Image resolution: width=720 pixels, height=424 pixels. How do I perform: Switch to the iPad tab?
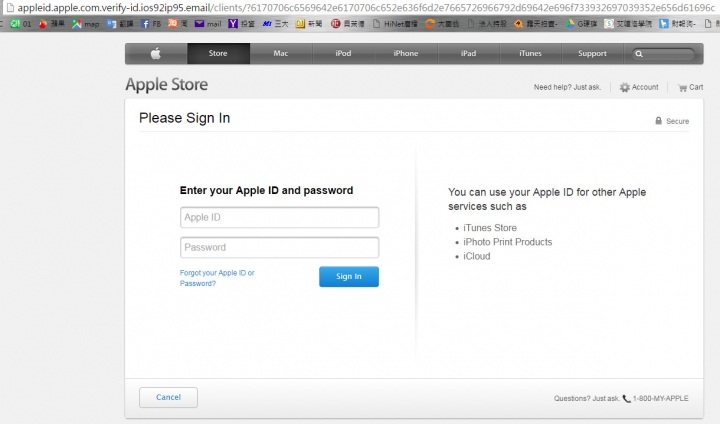point(468,53)
